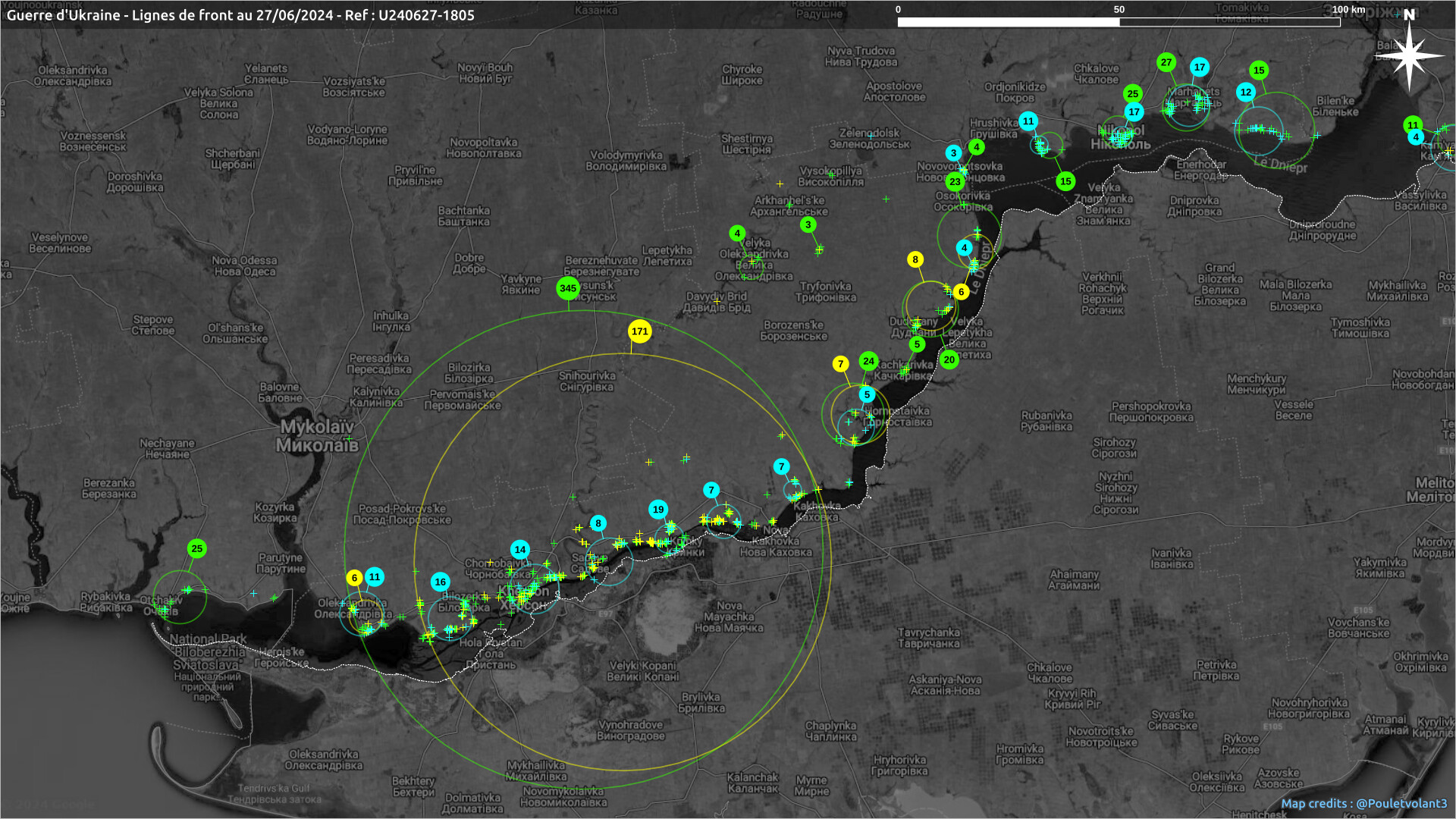The height and width of the screenshot is (819, 1456).
Task: Select the yellow 8 cluster marker
Action: (x=915, y=259)
